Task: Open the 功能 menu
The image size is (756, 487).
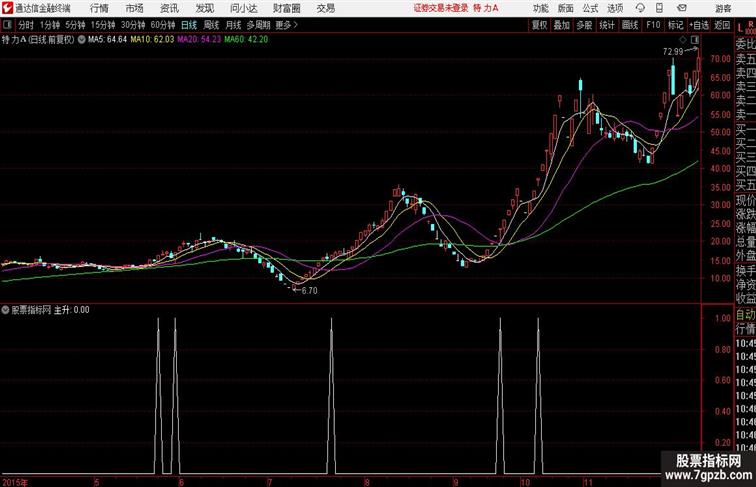Action: point(540,8)
